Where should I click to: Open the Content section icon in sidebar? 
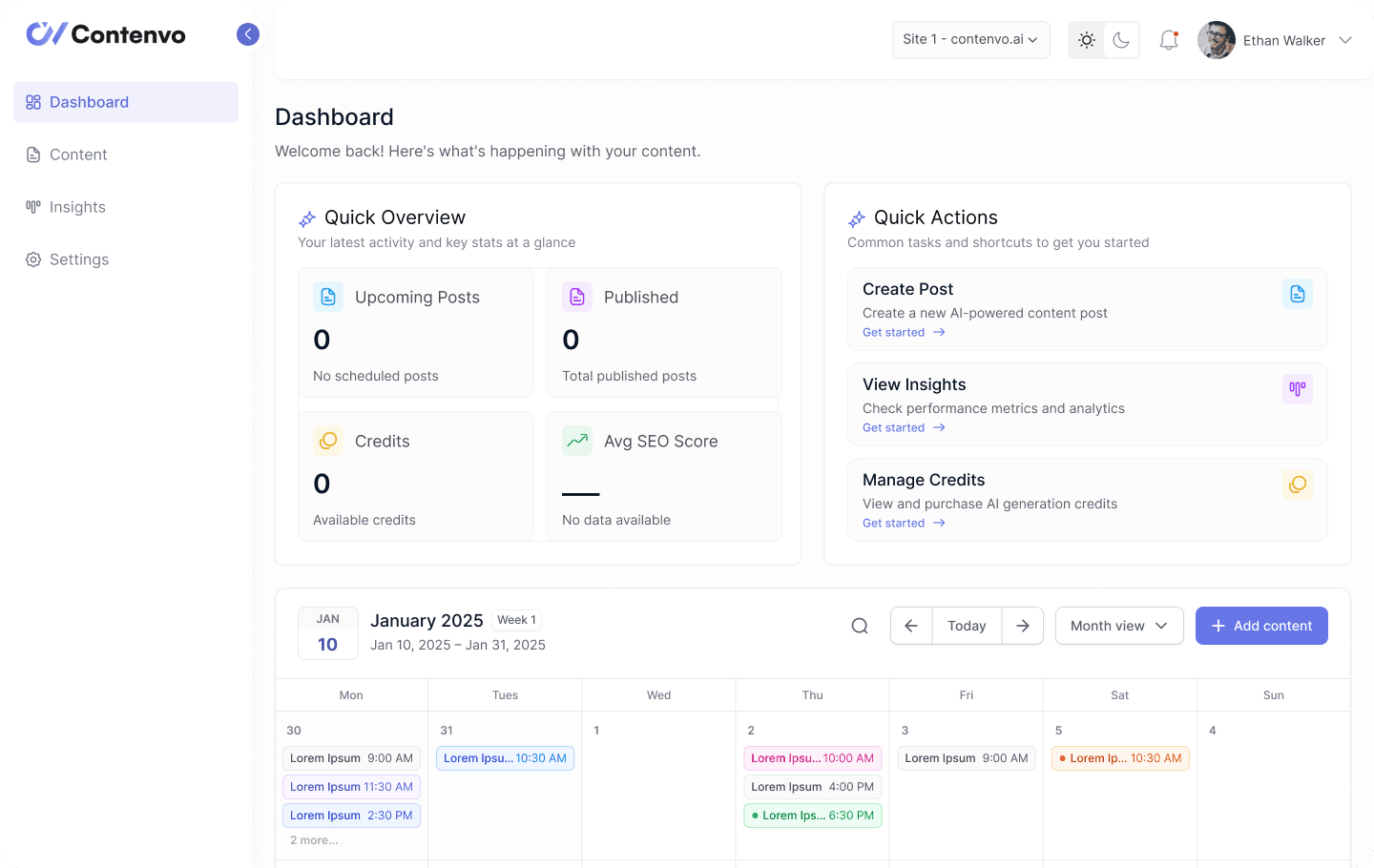click(x=32, y=154)
